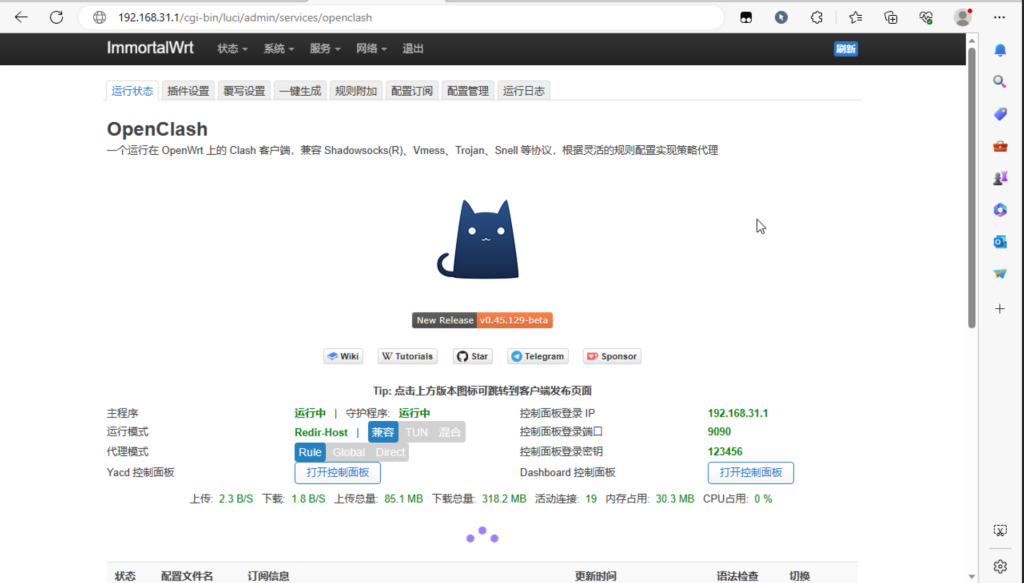Set proxy mode to Global
The height and width of the screenshot is (583, 1024).
pyautogui.click(x=348, y=452)
